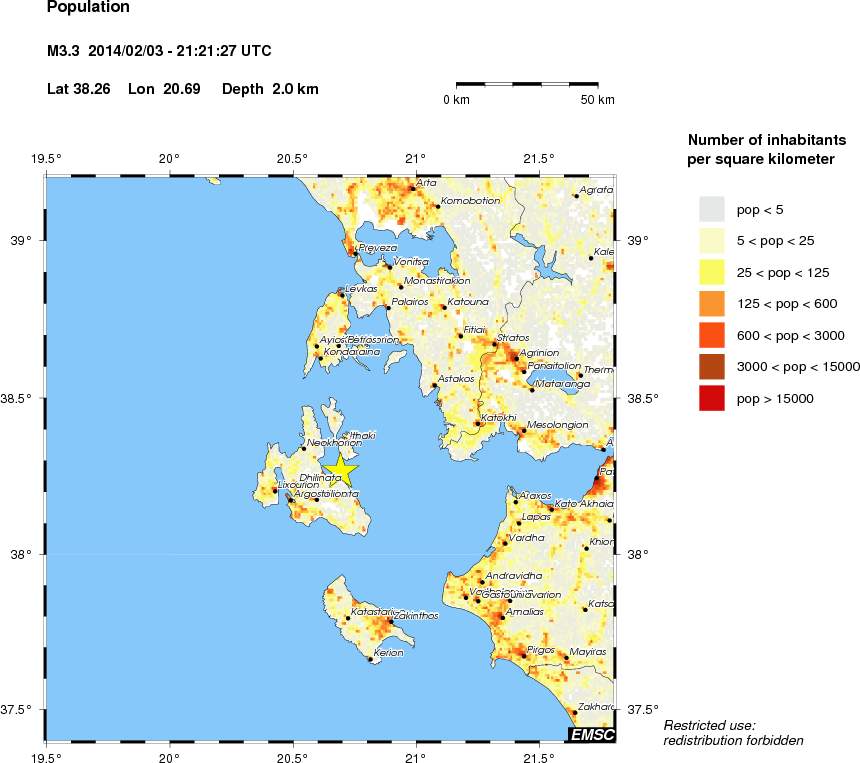
Task: Click the M3.3 event date heading
Action: (x=160, y=51)
